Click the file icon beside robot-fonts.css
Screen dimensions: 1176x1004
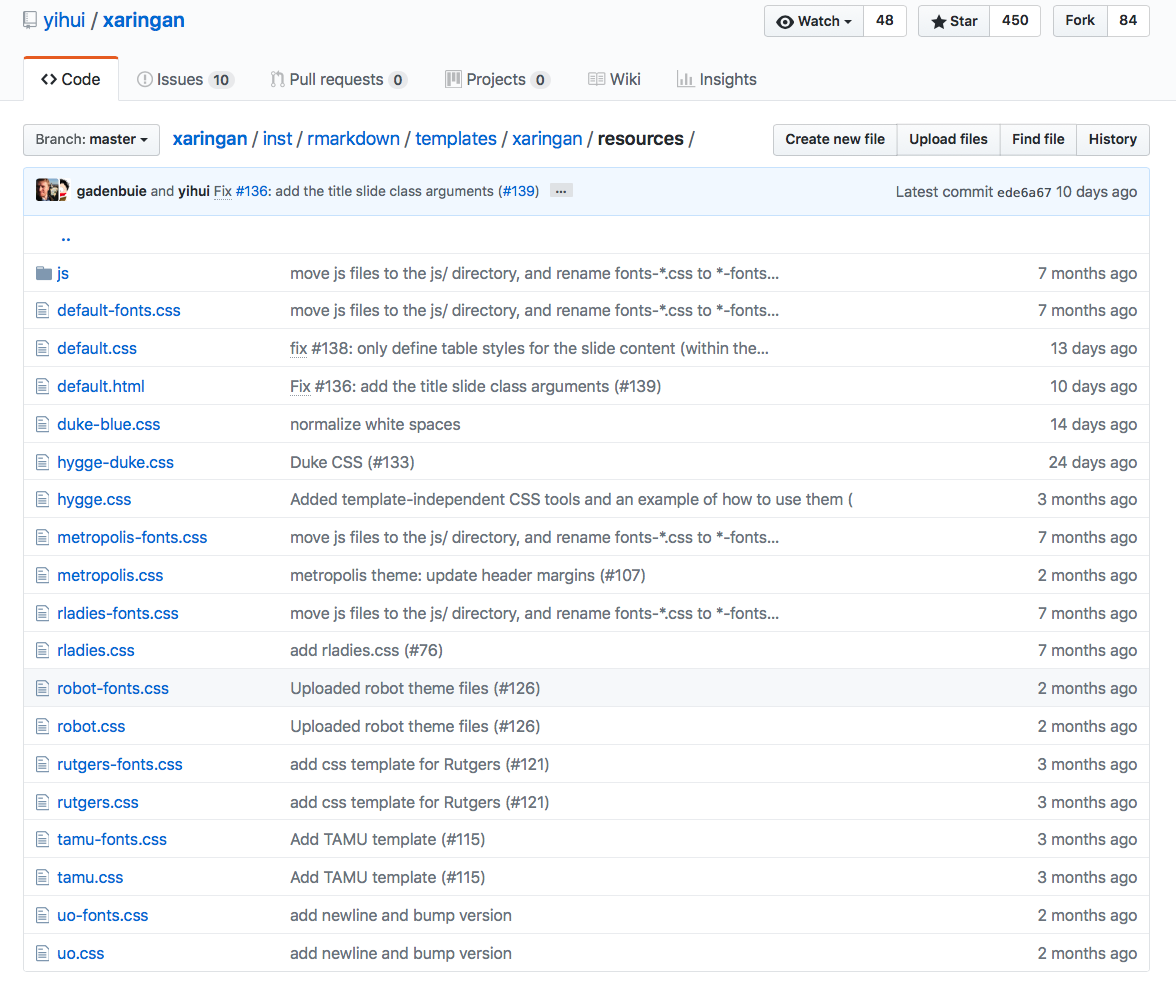(x=43, y=688)
